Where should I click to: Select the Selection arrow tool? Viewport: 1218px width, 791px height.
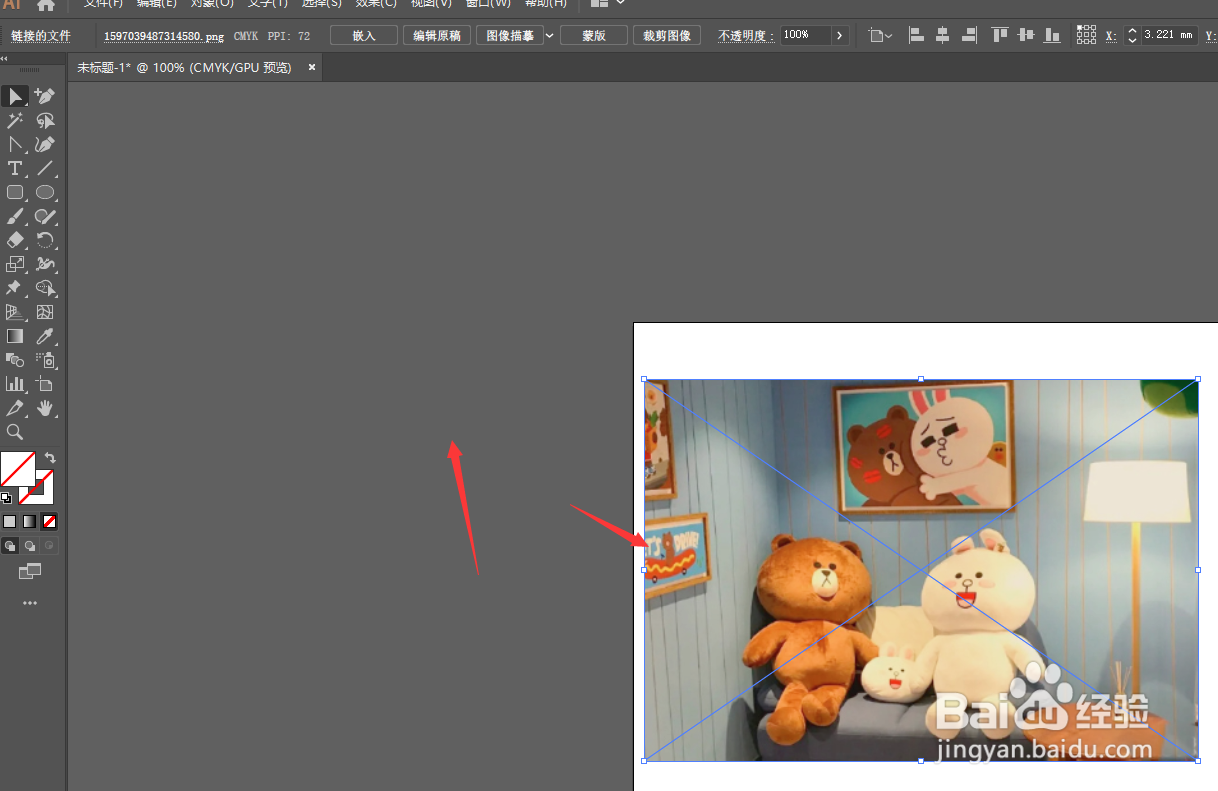pos(15,96)
